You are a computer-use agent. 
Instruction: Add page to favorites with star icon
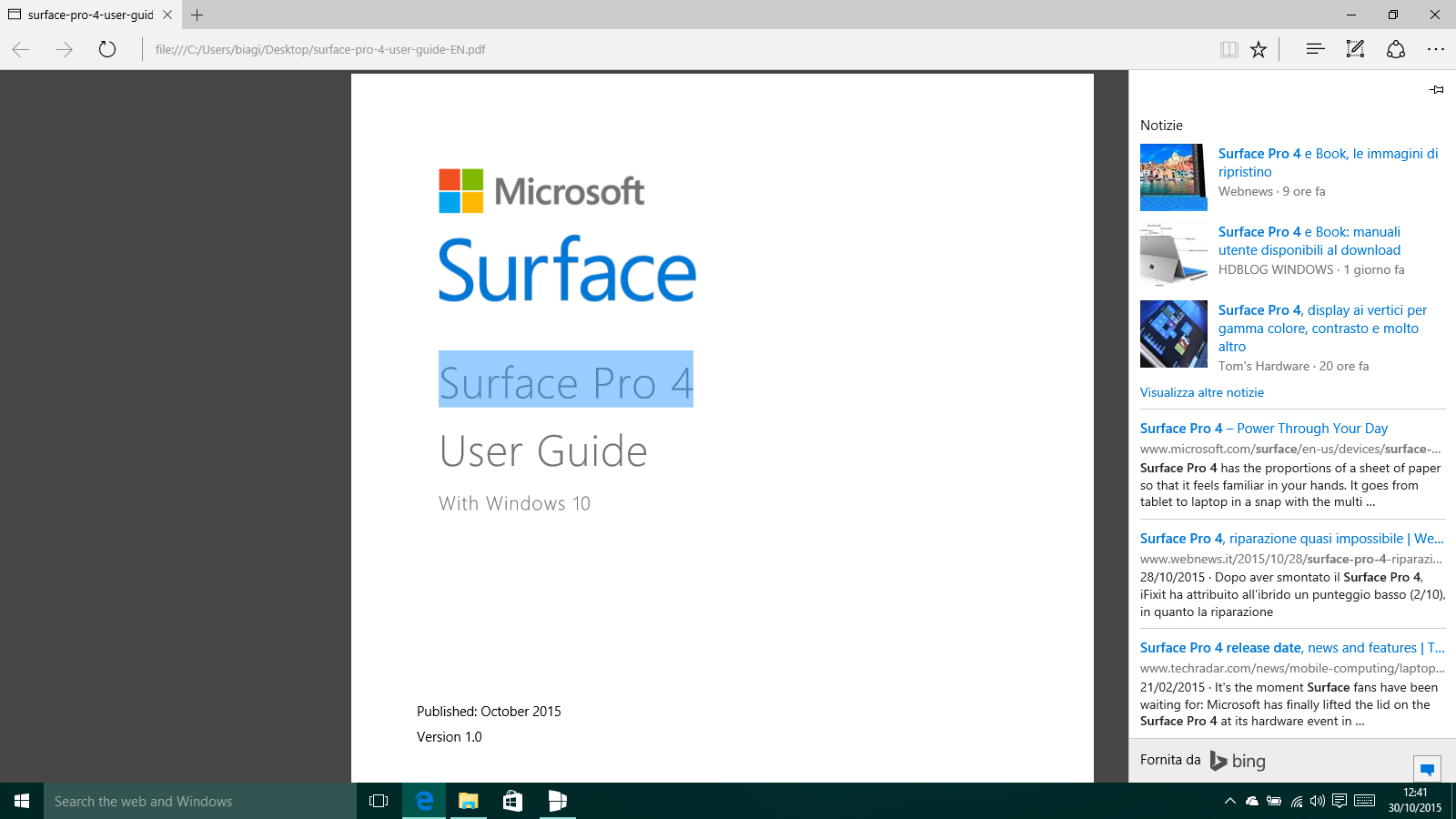pos(1259,49)
